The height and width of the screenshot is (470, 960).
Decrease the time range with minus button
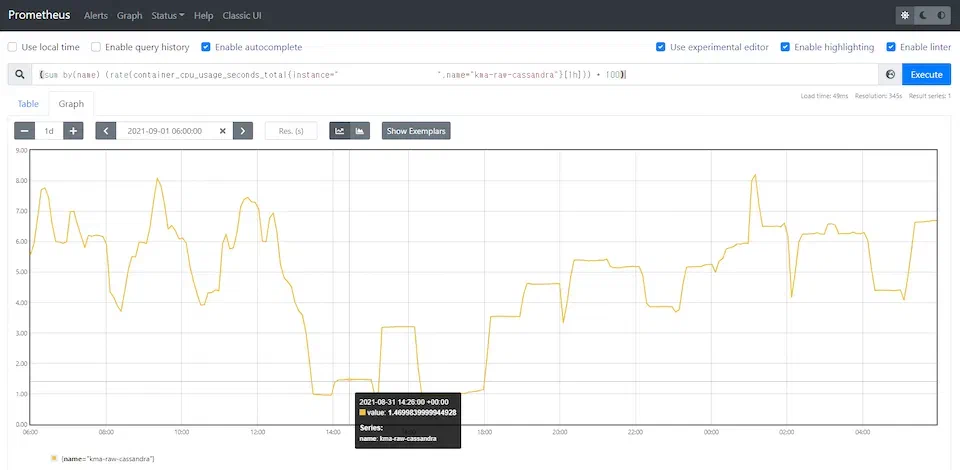(x=24, y=131)
